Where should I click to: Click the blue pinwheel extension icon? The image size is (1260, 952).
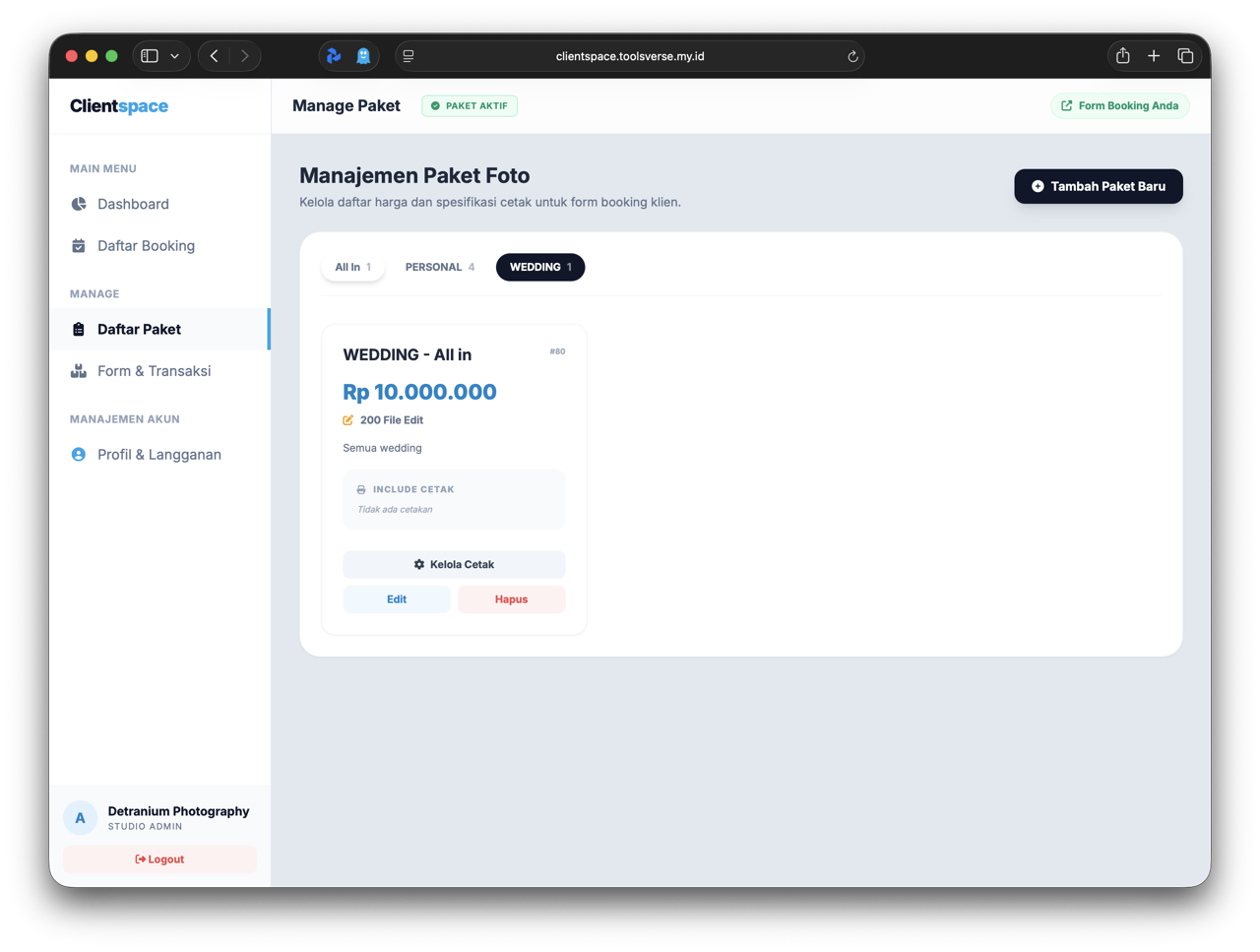click(x=334, y=56)
